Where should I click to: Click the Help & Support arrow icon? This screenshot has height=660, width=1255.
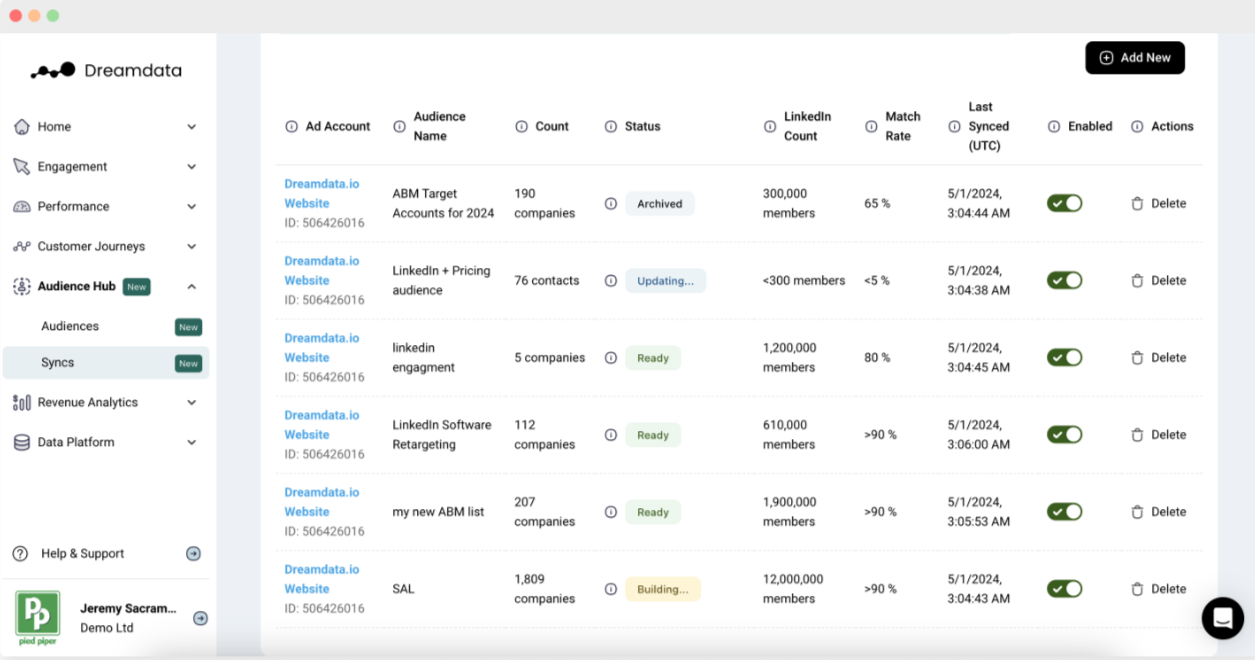pos(194,554)
